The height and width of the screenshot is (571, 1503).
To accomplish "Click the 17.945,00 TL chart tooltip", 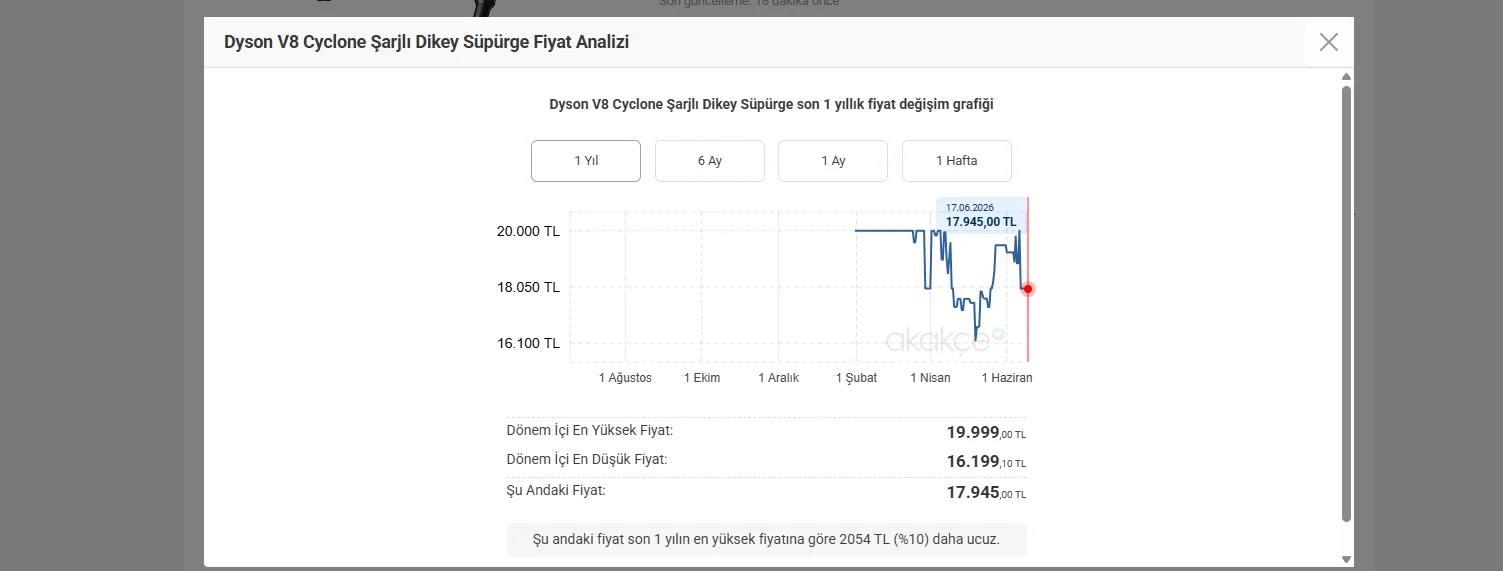I will point(981,215).
